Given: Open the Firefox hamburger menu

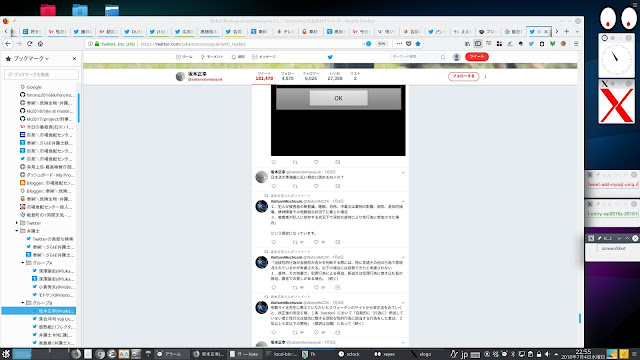Looking at the screenshot, I should (x=576, y=44).
